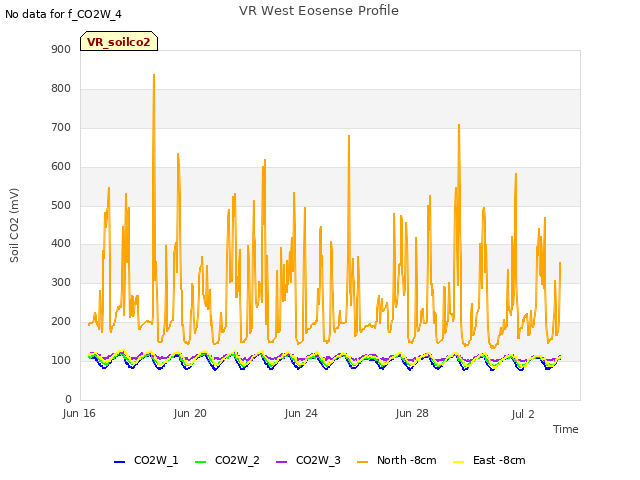Click the Jun 16 x-axis tick label

[79, 413]
